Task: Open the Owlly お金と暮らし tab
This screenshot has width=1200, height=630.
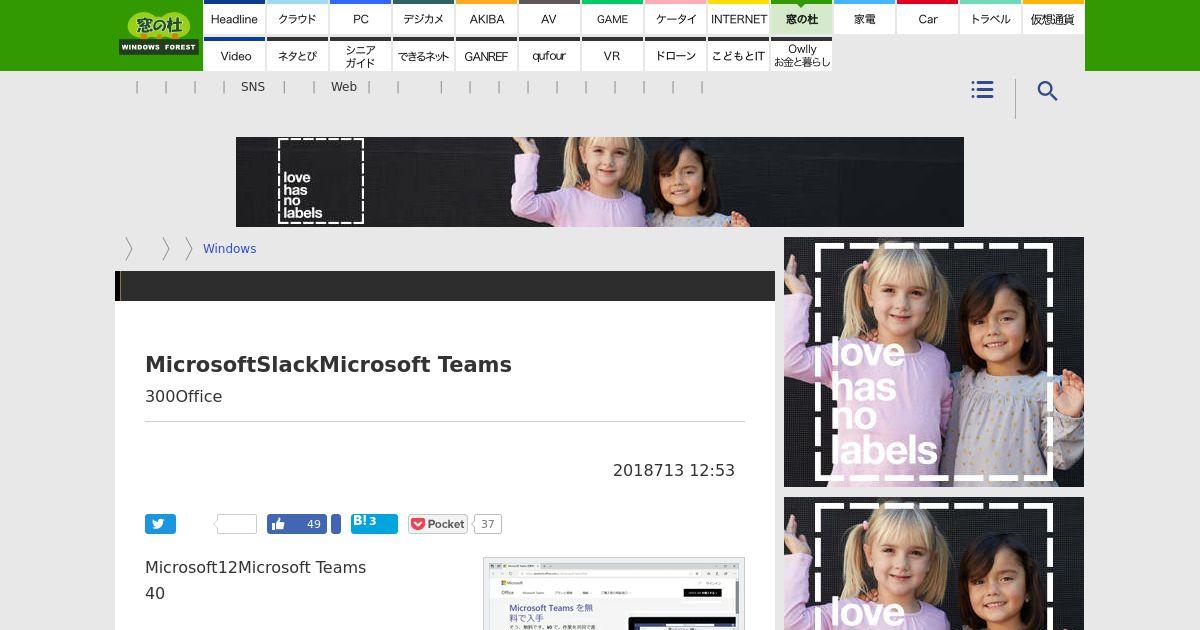Action: click(801, 55)
